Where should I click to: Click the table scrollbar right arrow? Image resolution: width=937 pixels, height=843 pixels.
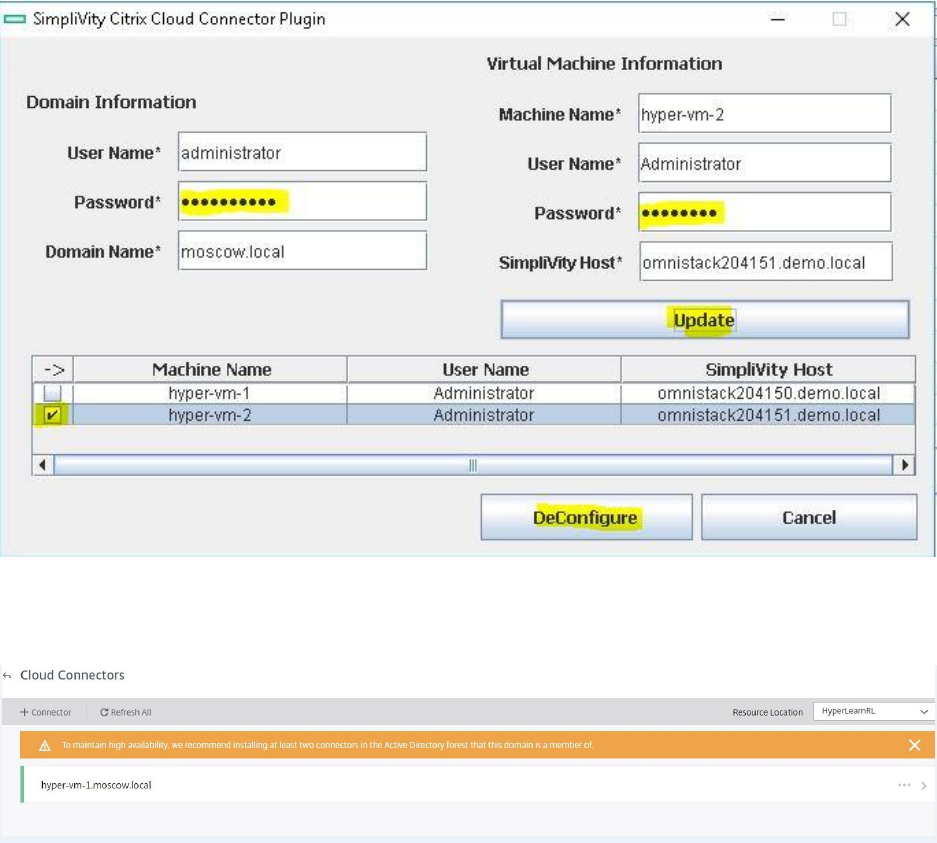tap(904, 465)
